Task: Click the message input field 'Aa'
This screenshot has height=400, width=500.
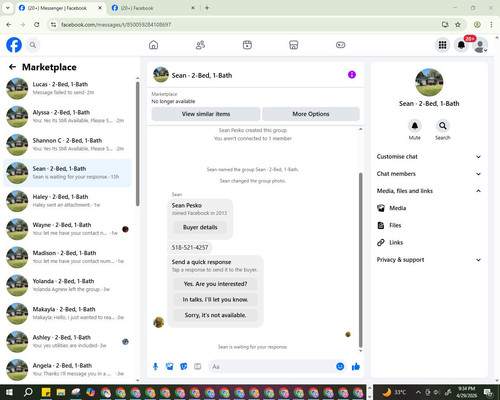Action: (x=271, y=367)
